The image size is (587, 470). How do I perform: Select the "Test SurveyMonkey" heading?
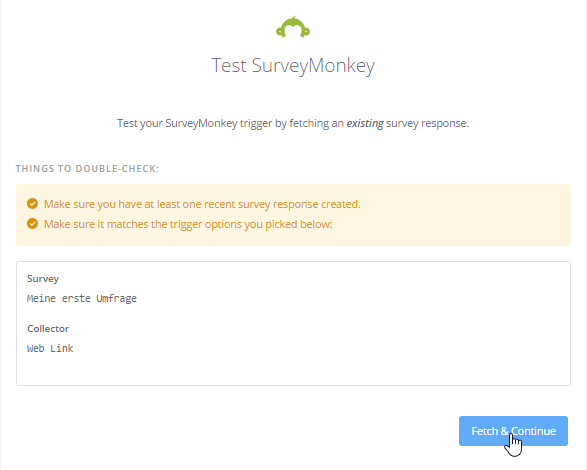pos(293,66)
